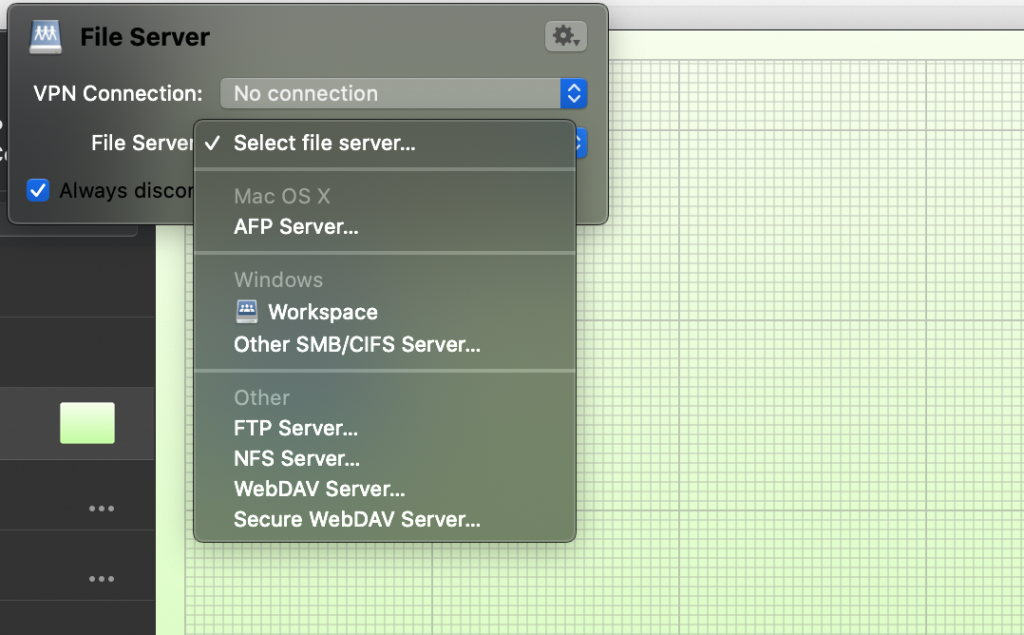Click the green gradient thumbnail in sidebar

(88, 423)
